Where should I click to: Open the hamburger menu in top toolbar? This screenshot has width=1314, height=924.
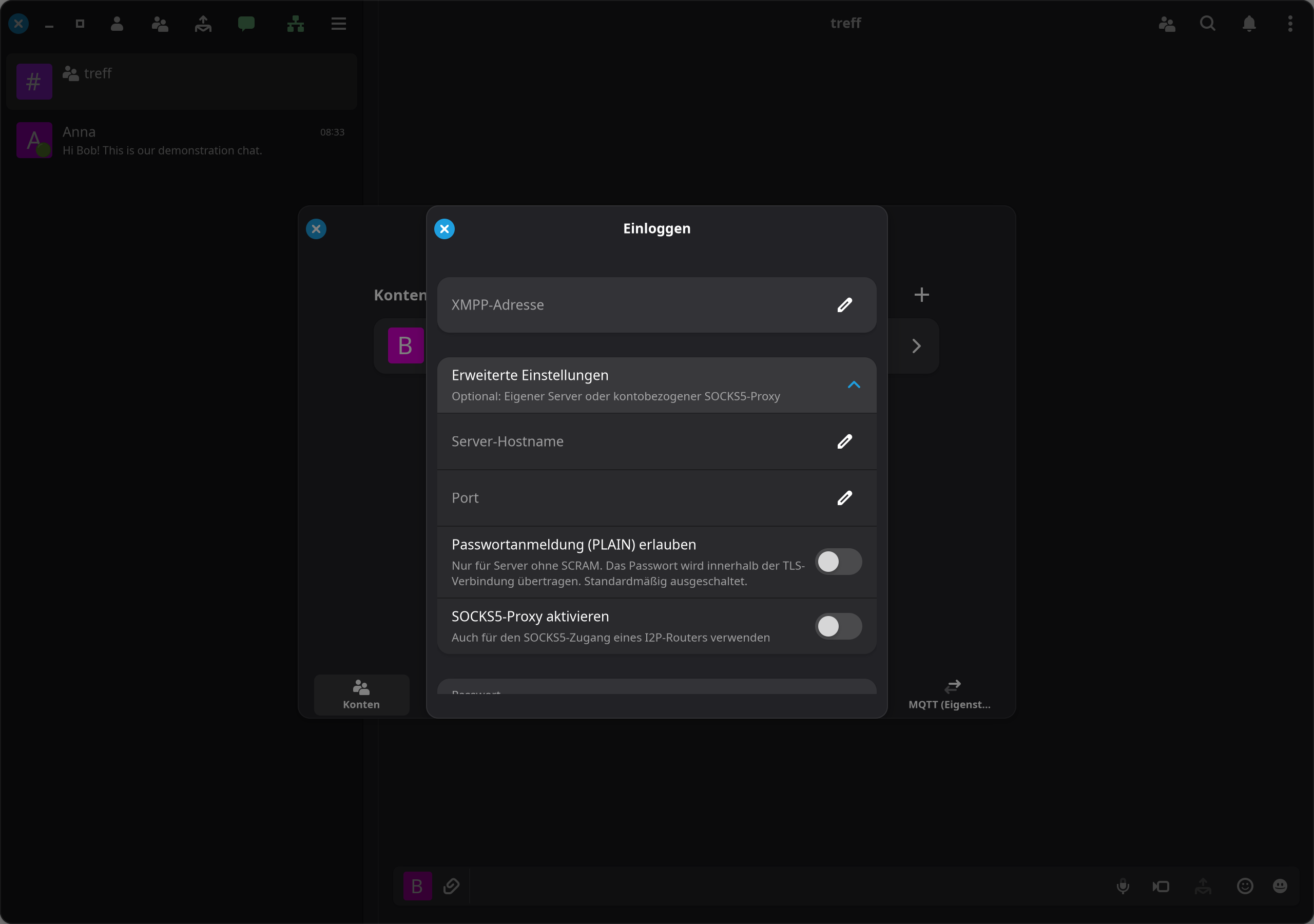coord(339,24)
